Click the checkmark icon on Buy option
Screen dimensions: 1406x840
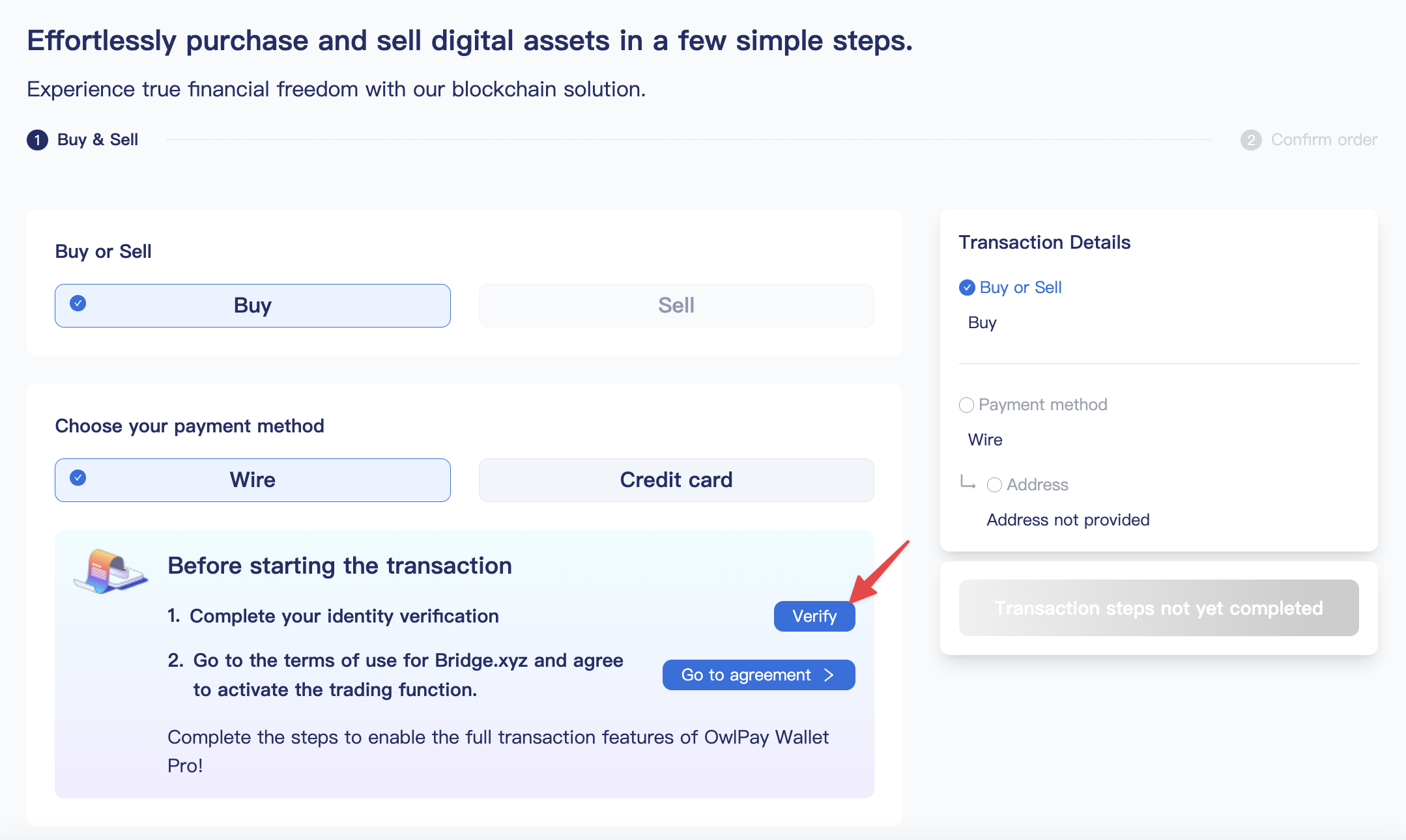78,303
